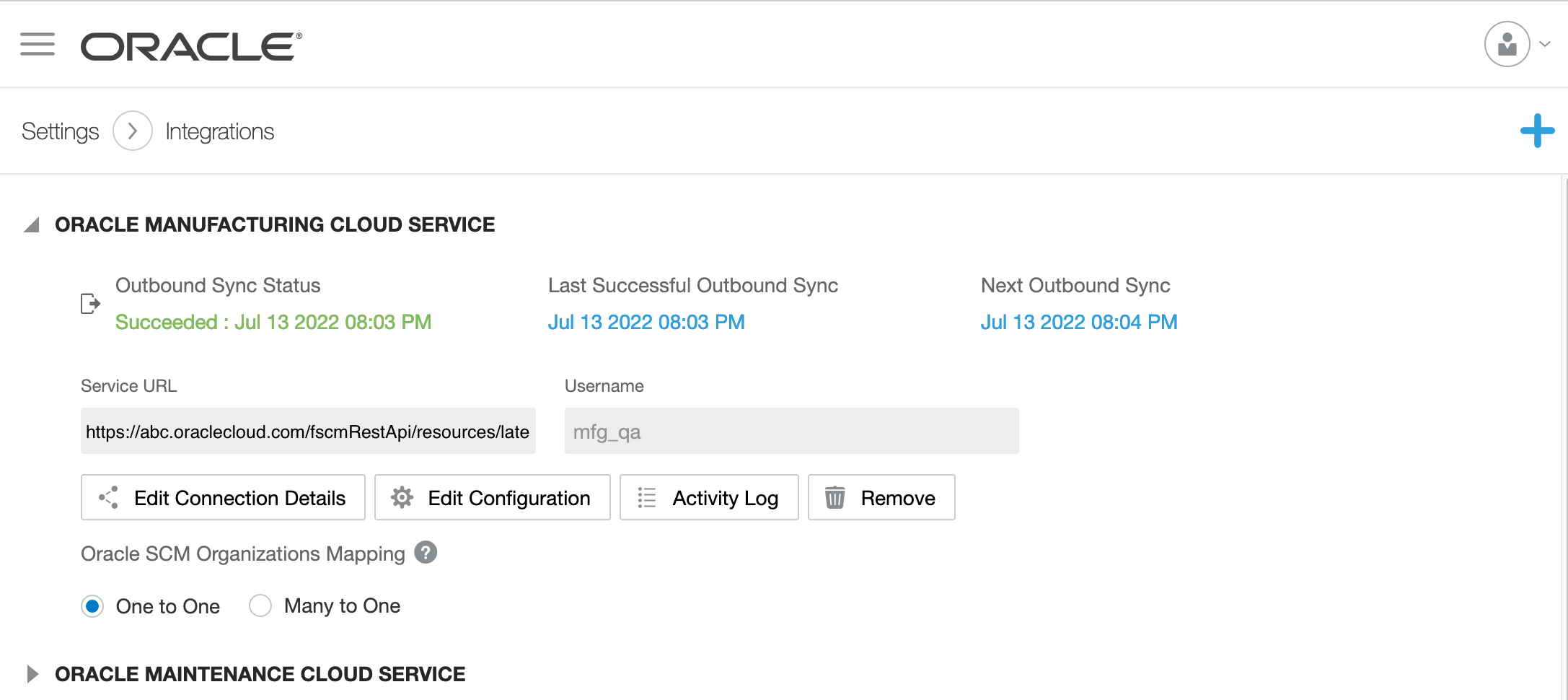The width and height of the screenshot is (1568, 700).
Task: Go to Integrations breadcrumb
Action: [220, 131]
